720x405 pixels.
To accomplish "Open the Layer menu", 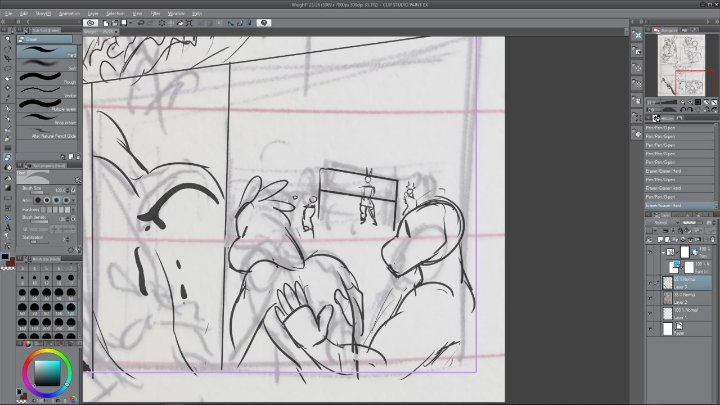I will [93, 13].
